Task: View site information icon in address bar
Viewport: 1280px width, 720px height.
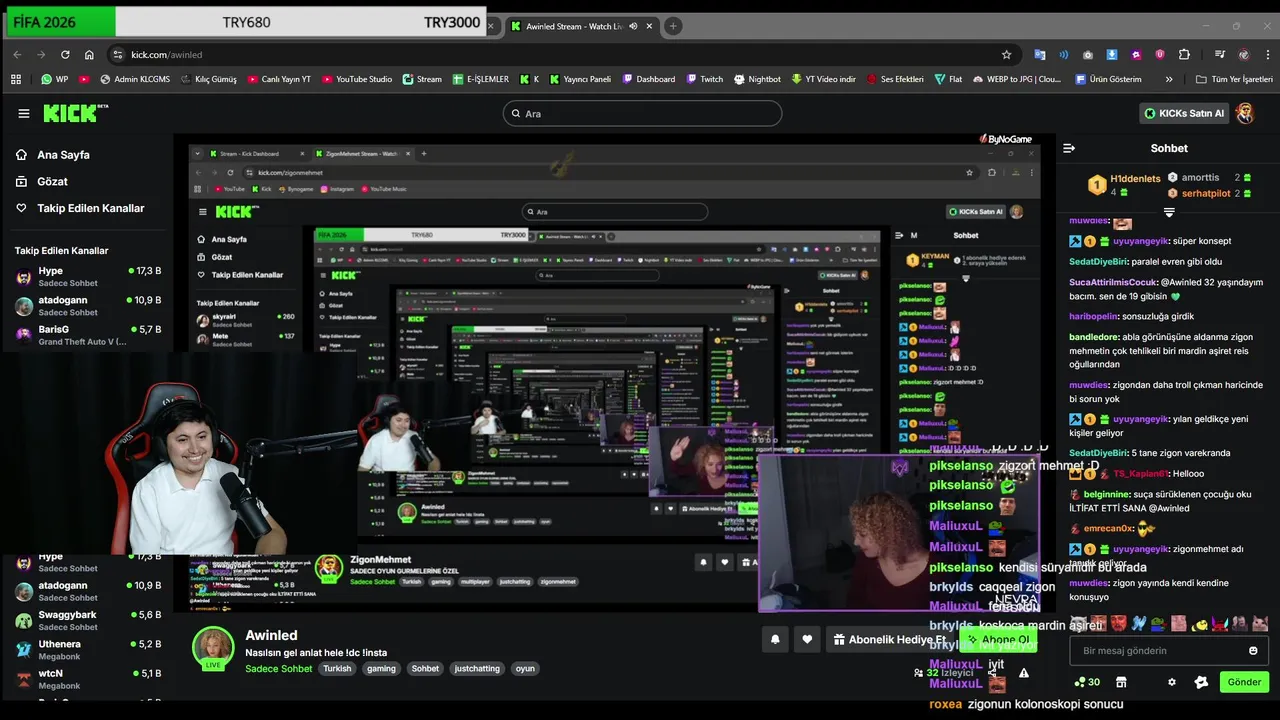Action: pos(118,54)
